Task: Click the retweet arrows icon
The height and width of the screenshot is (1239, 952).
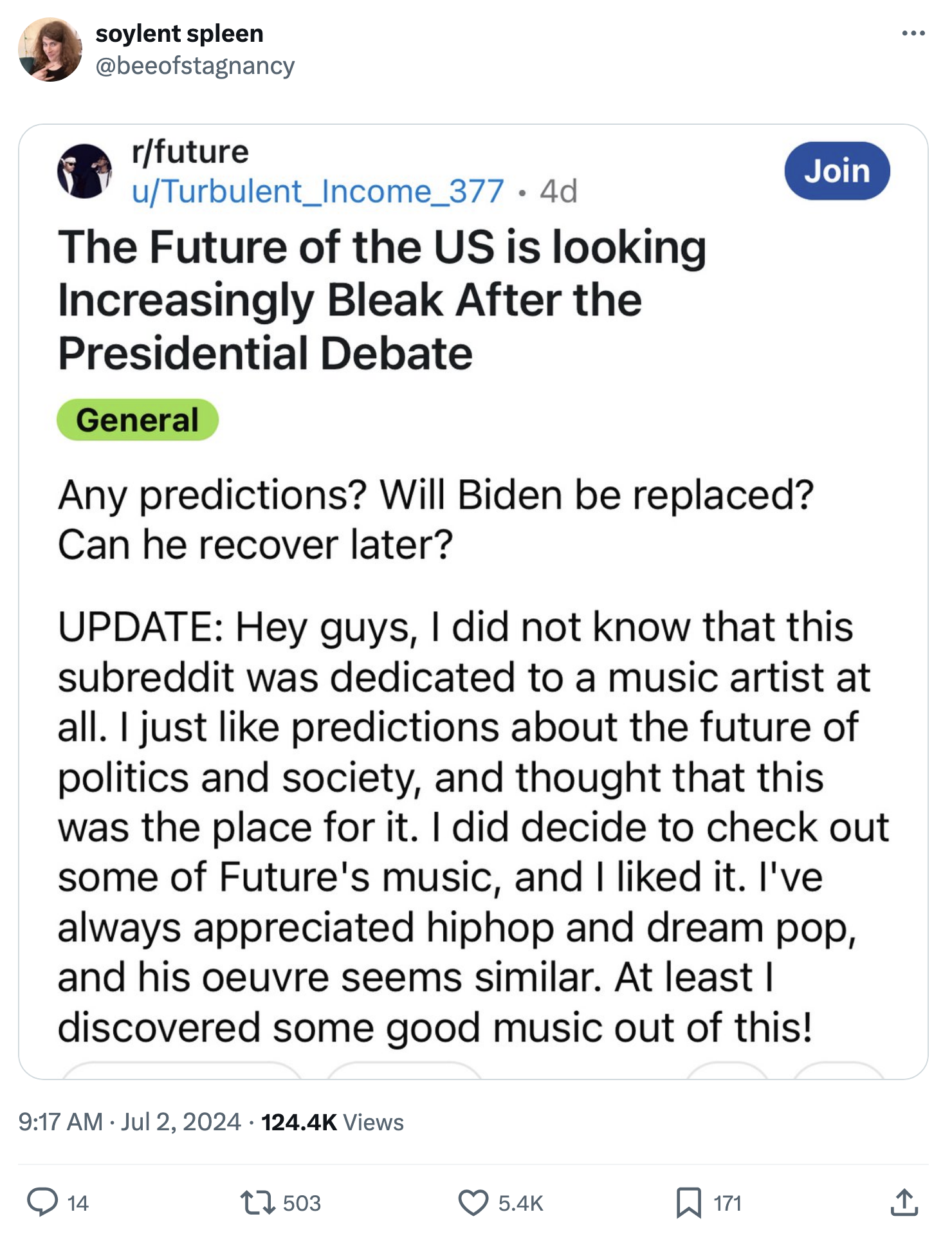Action: pos(257,1202)
